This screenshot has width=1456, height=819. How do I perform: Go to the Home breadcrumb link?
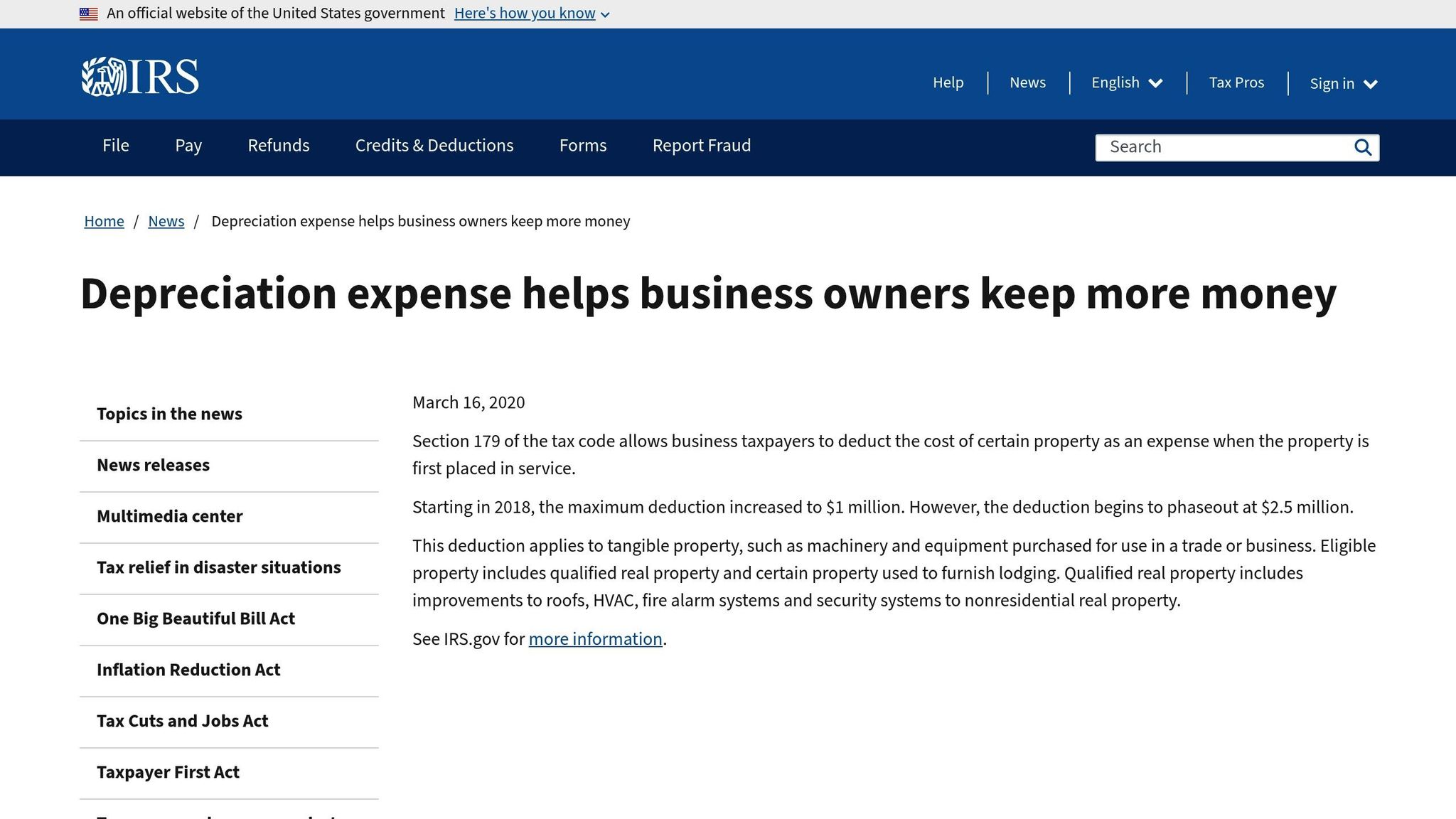(x=104, y=222)
